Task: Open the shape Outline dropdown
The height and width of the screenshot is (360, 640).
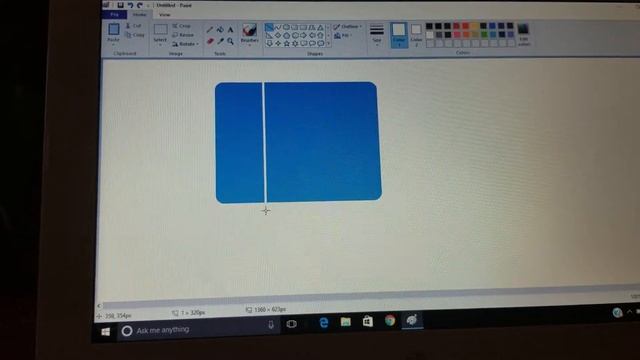Action: (348, 27)
